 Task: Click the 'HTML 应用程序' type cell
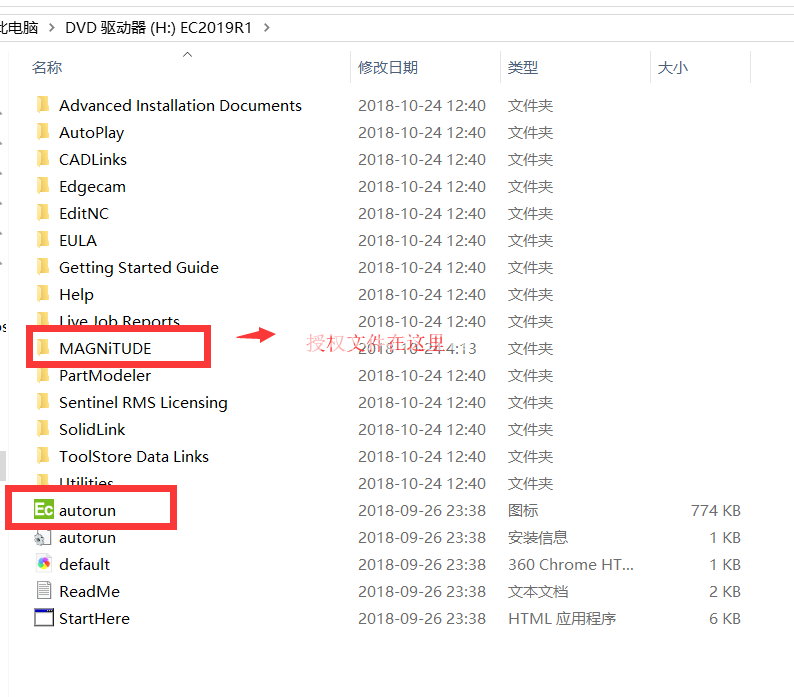point(562,618)
